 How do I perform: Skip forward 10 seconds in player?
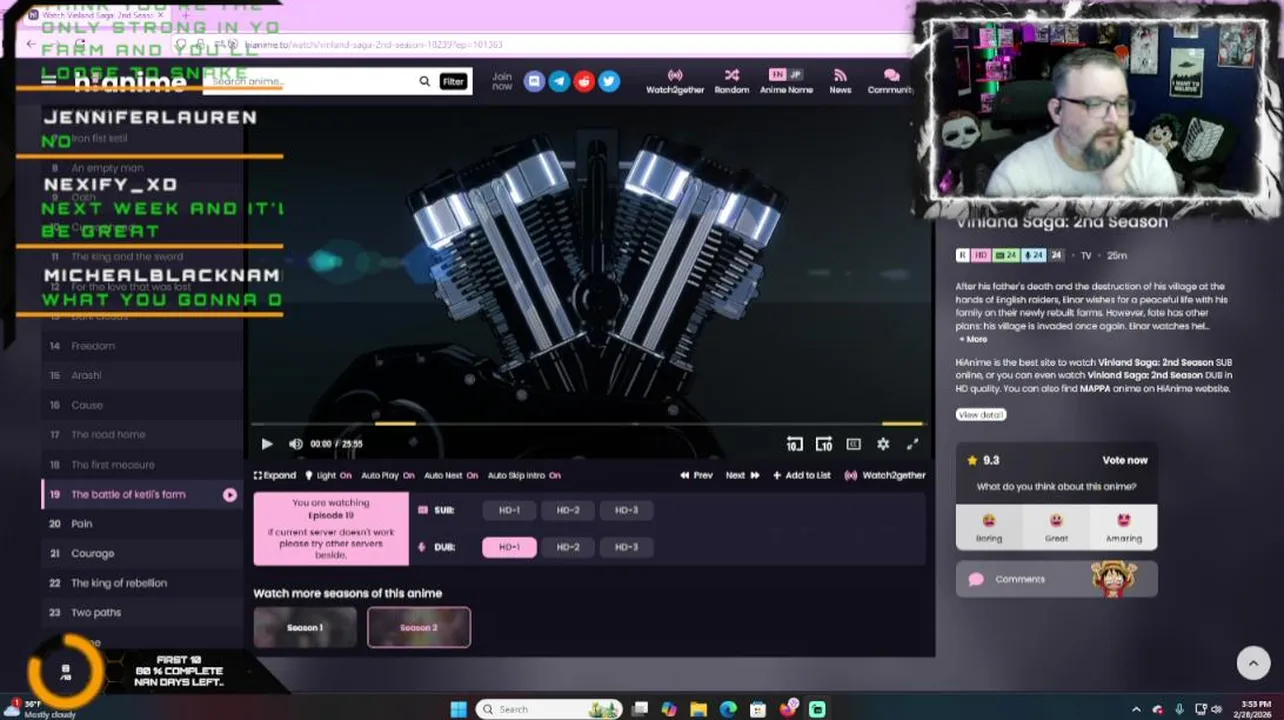[824, 444]
